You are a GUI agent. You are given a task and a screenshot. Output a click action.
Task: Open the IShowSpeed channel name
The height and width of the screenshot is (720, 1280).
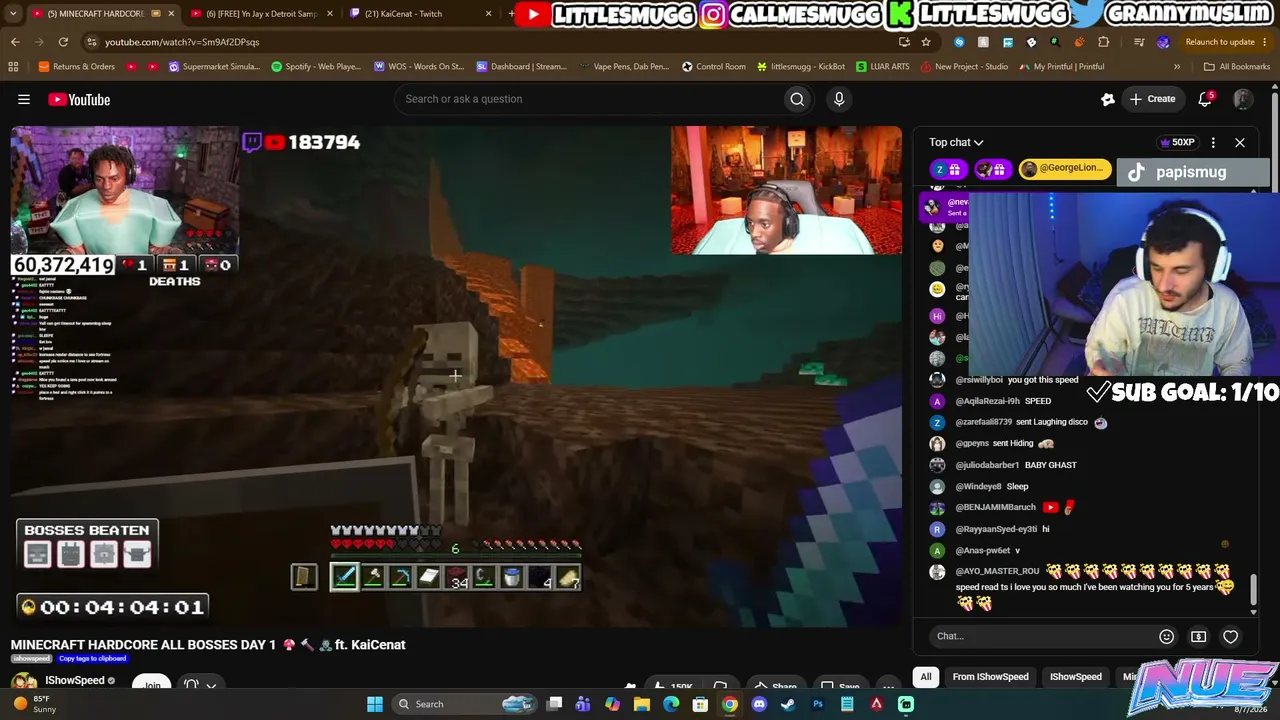tap(75, 681)
